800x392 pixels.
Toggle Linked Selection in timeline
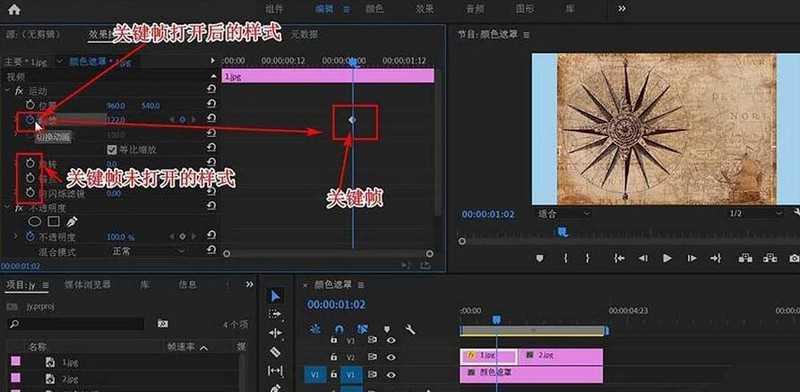(x=362, y=329)
